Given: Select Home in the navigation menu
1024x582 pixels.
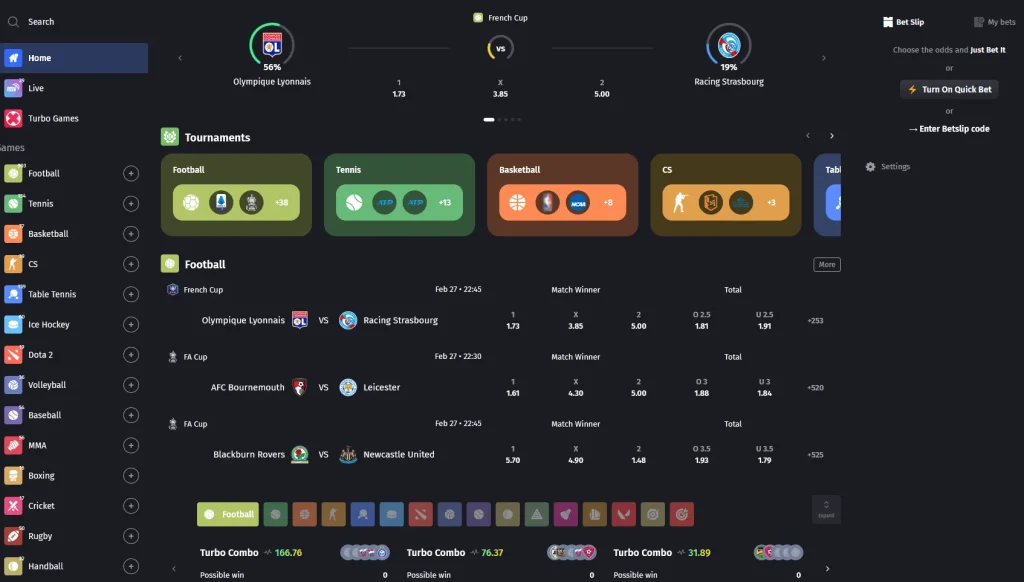Looking at the screenshot, I should pos(40,57).
